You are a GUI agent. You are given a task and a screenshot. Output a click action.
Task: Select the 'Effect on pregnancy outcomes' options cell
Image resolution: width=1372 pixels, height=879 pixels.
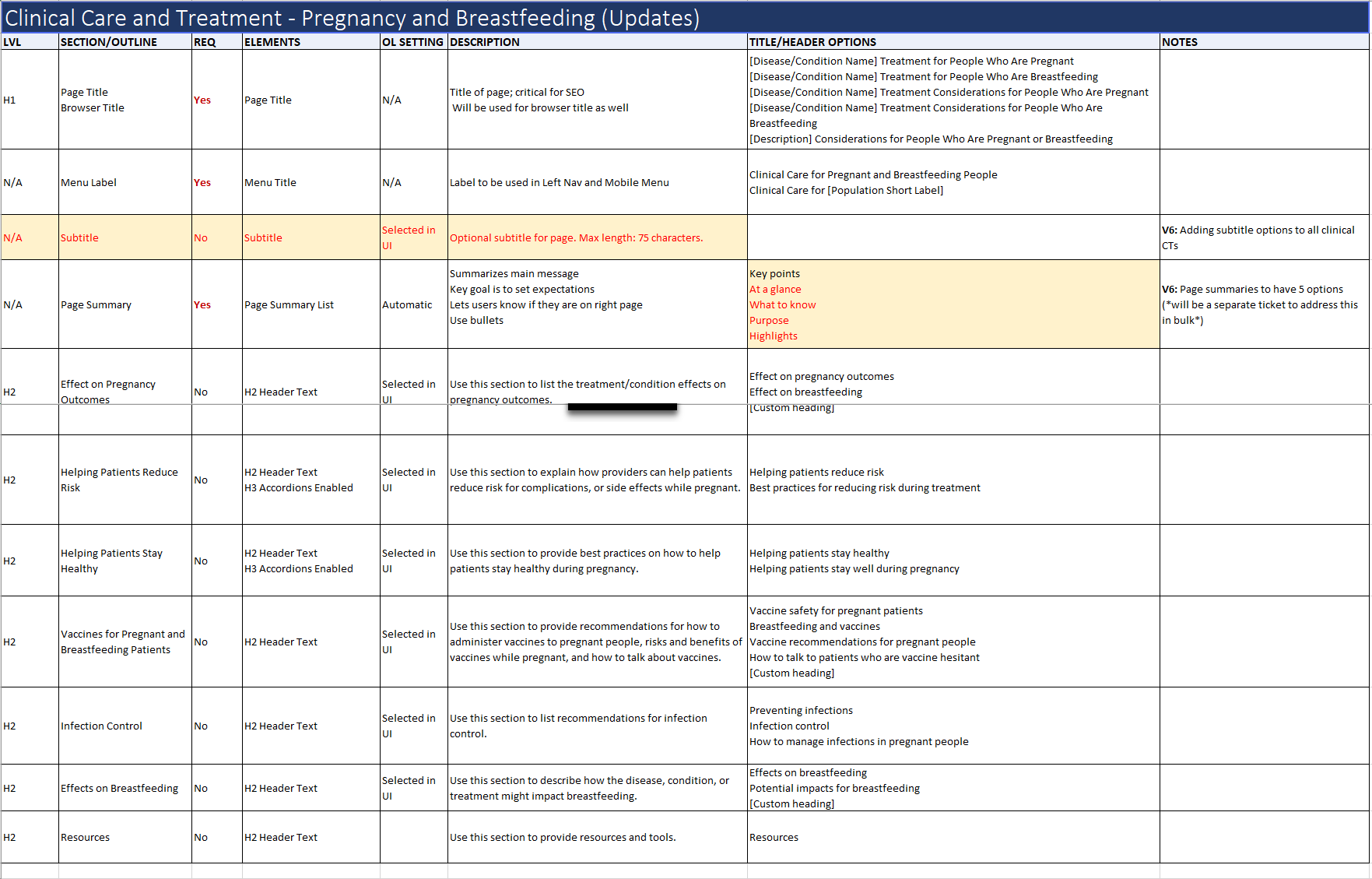click(953, 392)
